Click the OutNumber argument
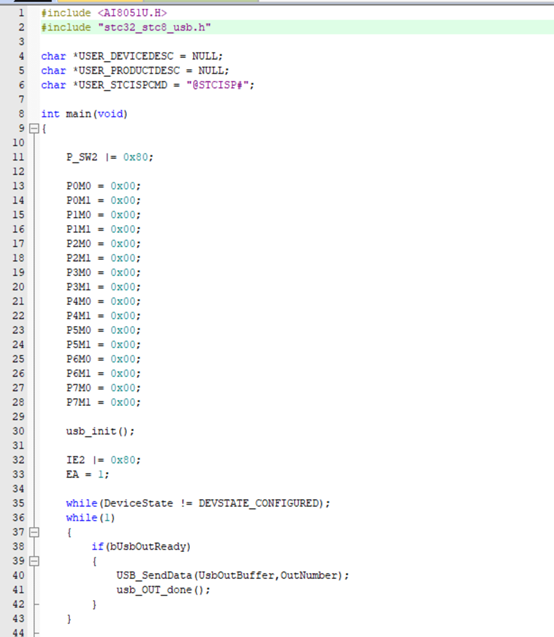 (309, 576)
